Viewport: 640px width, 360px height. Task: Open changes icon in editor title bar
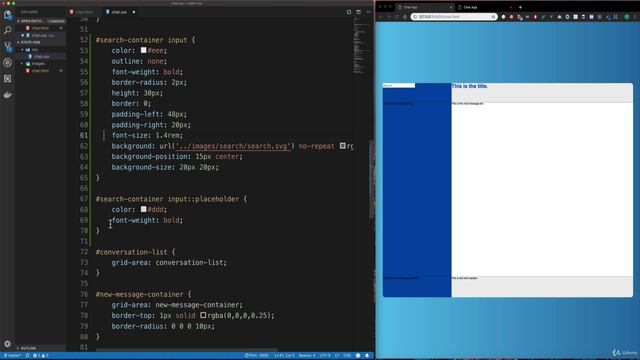click(x=349, y=12)
